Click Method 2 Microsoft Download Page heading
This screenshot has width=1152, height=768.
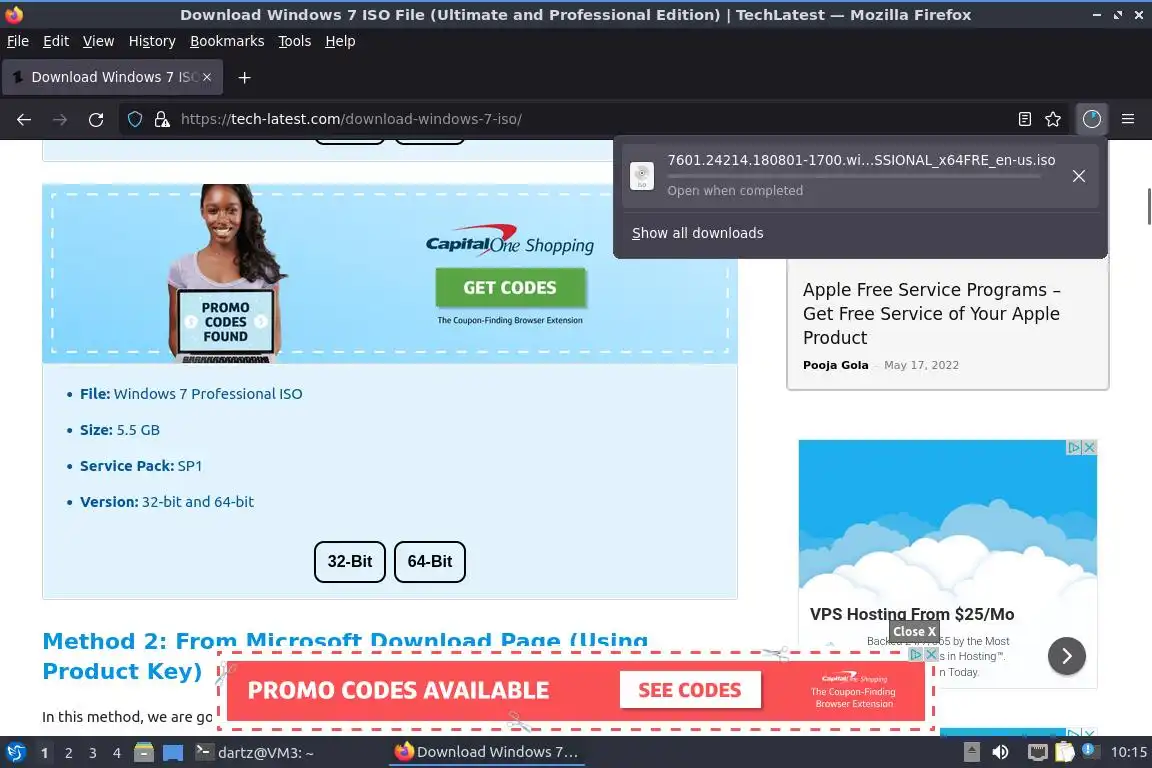click(345, 656)
